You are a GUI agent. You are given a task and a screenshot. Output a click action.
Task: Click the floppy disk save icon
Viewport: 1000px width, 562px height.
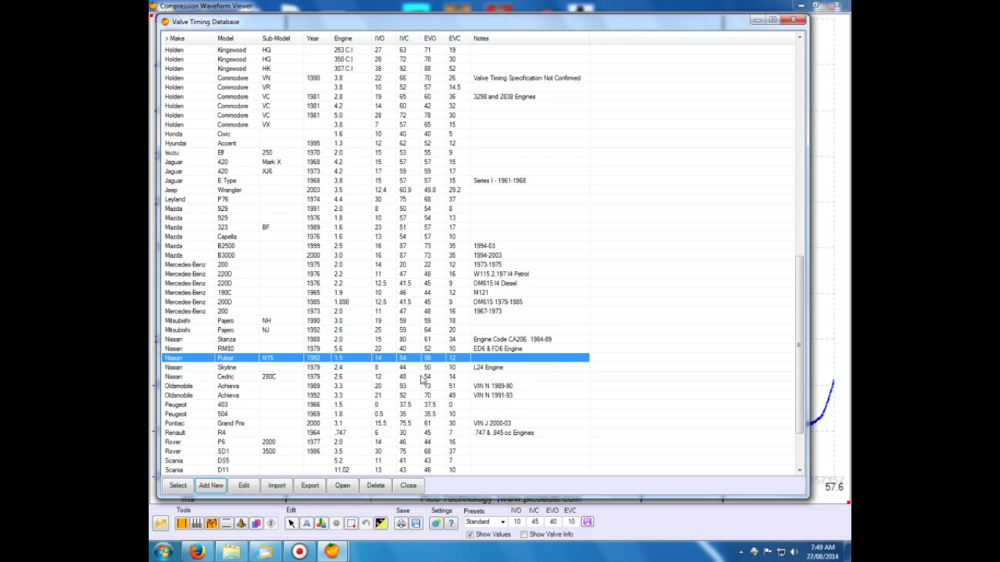[416, 523]
